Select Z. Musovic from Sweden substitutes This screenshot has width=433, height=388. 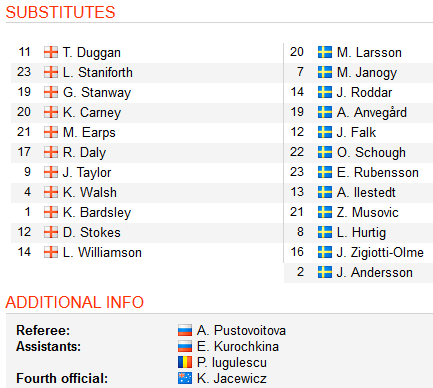tap(368, 212)
